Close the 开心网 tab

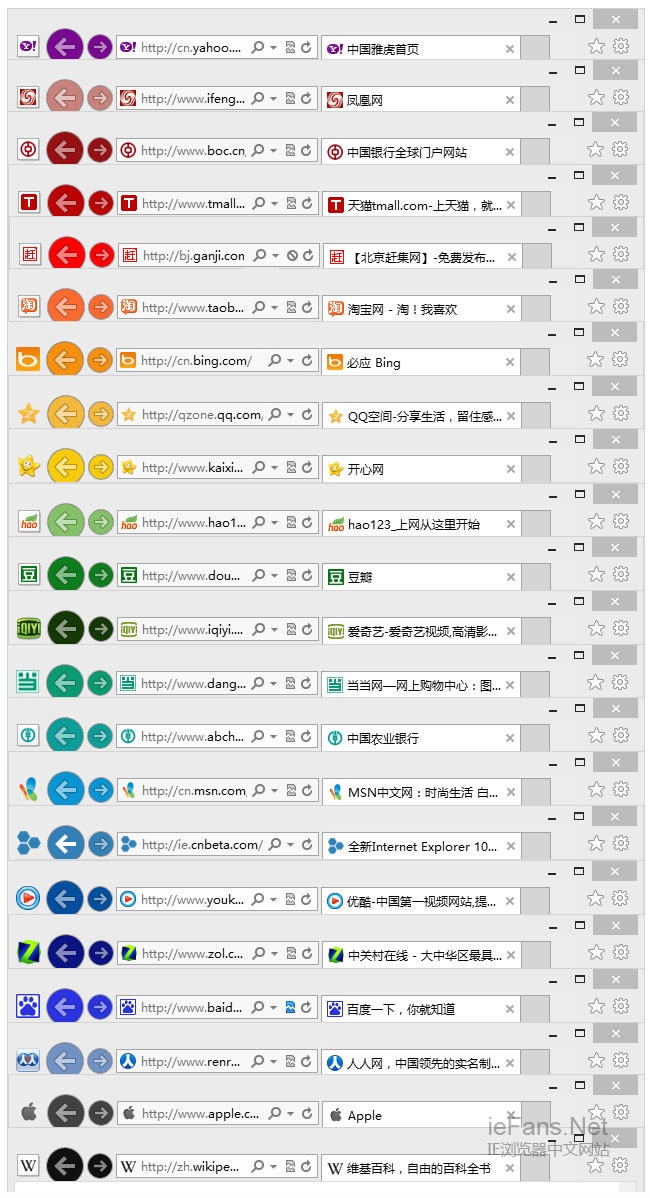510,468
